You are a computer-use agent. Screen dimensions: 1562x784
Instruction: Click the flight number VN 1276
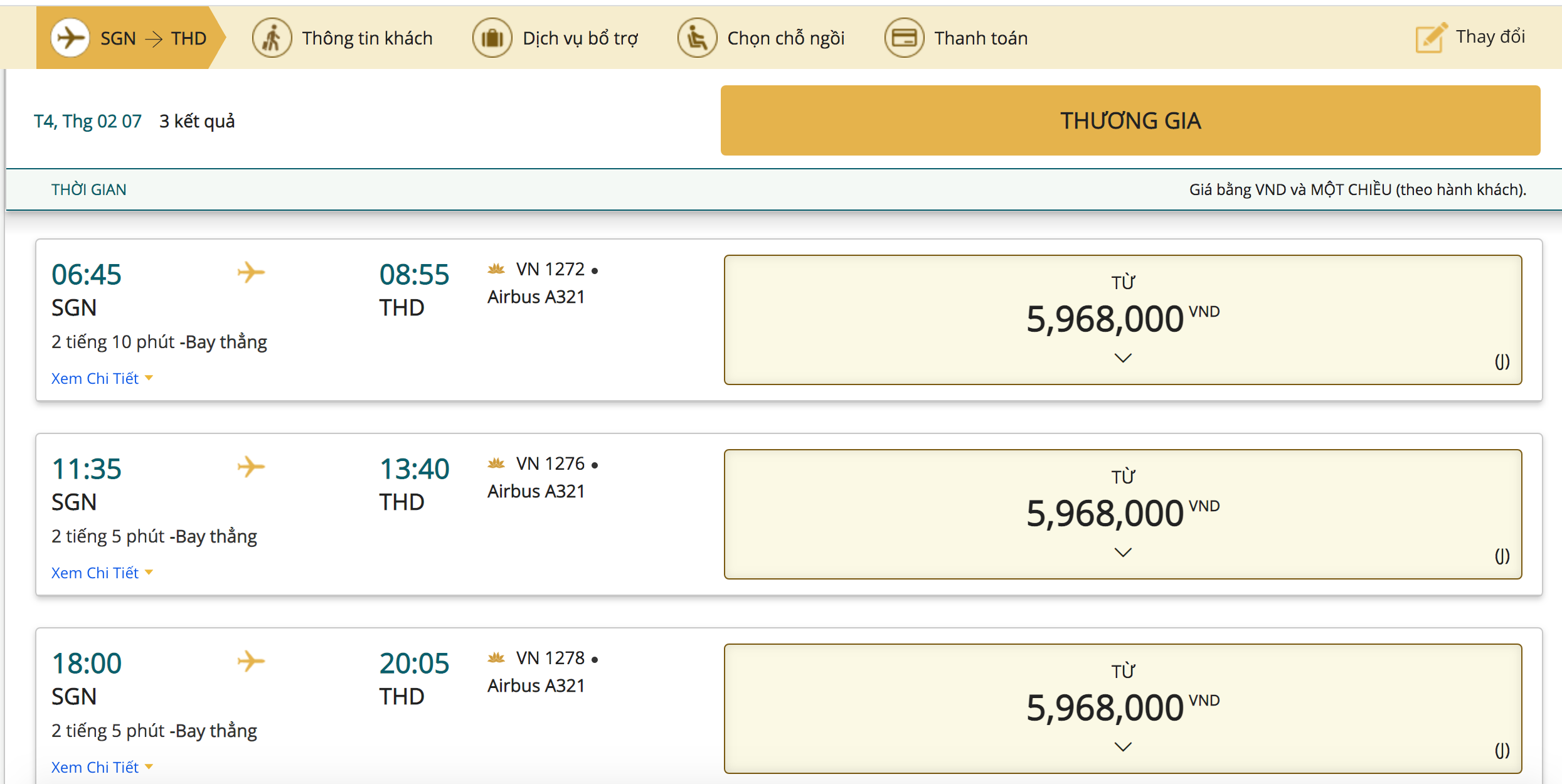pos(550,464)
